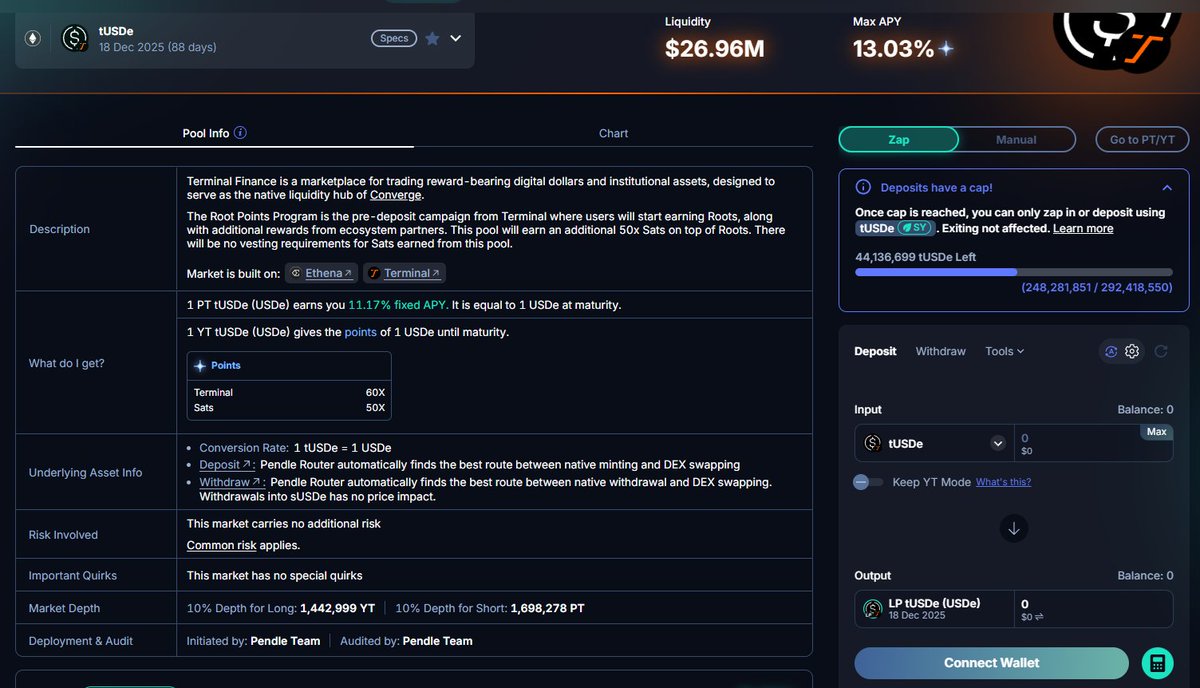Collapse the deposit cap notice
The height and width of the screenshot is (688, 1200).
coord(1166,188)
